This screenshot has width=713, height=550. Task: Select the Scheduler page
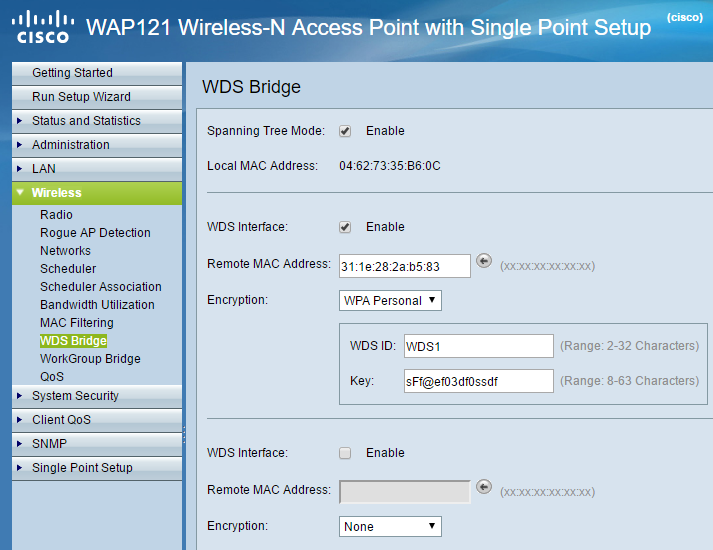click(68, 269)
